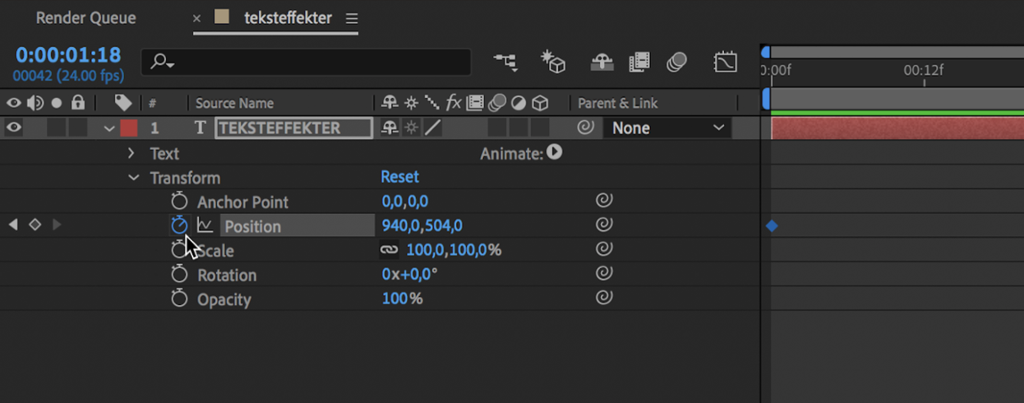Click the Parent & Link column header
The height and width of the screenshot is (403, 1024).
(x=618, y=103)
